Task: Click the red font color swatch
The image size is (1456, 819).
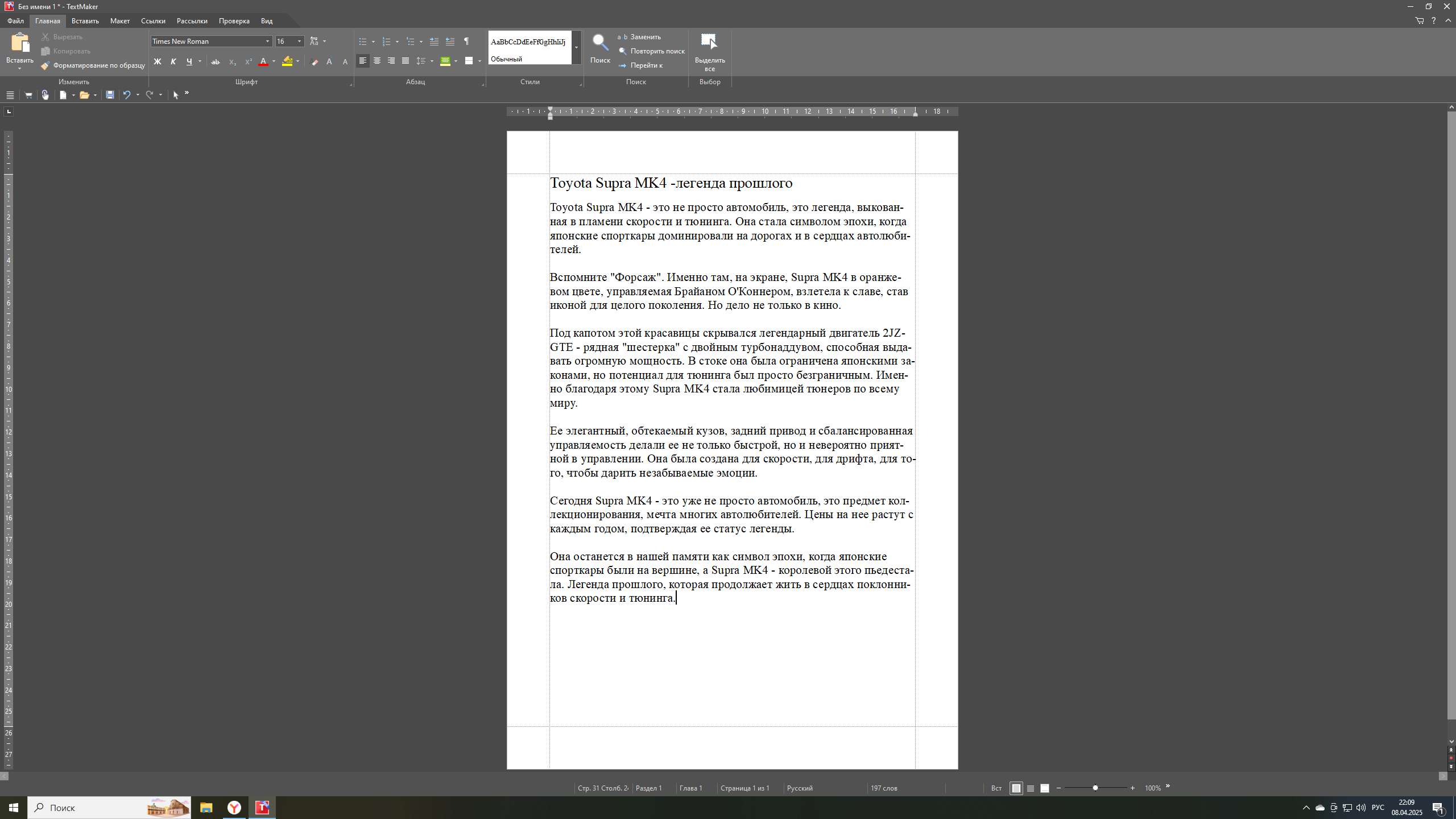Action: 263,61
